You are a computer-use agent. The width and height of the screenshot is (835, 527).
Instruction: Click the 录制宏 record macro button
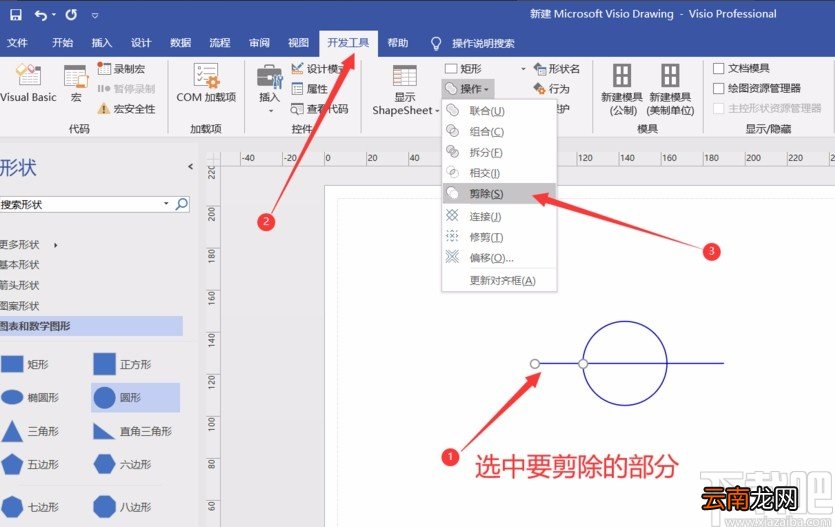(x=121, y=69)
